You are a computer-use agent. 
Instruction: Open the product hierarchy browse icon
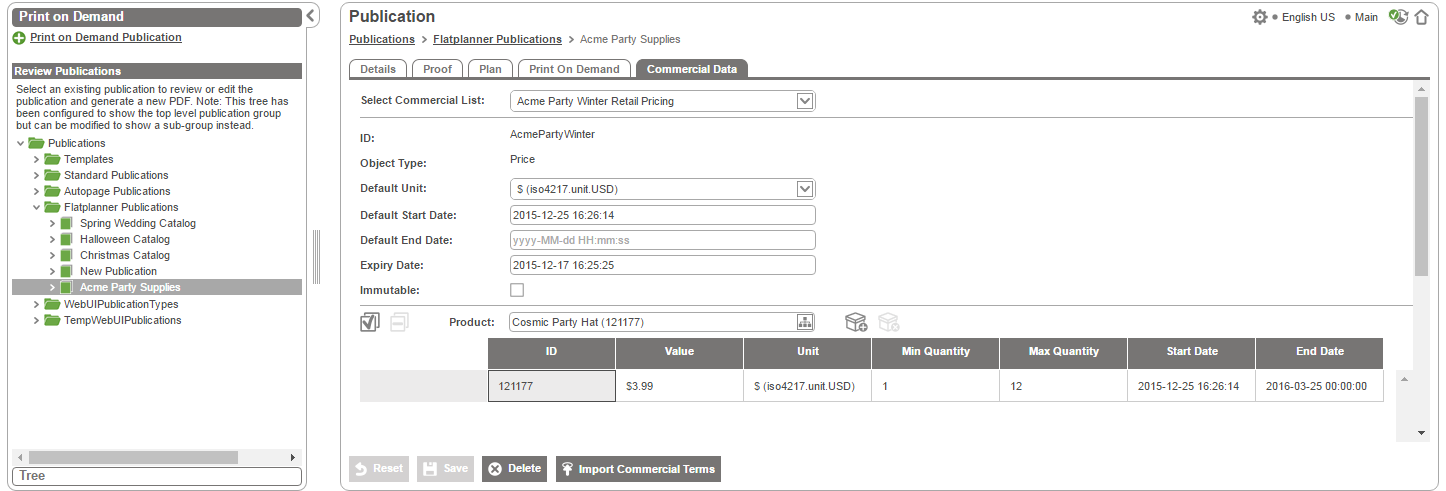(x=804, y=322)
